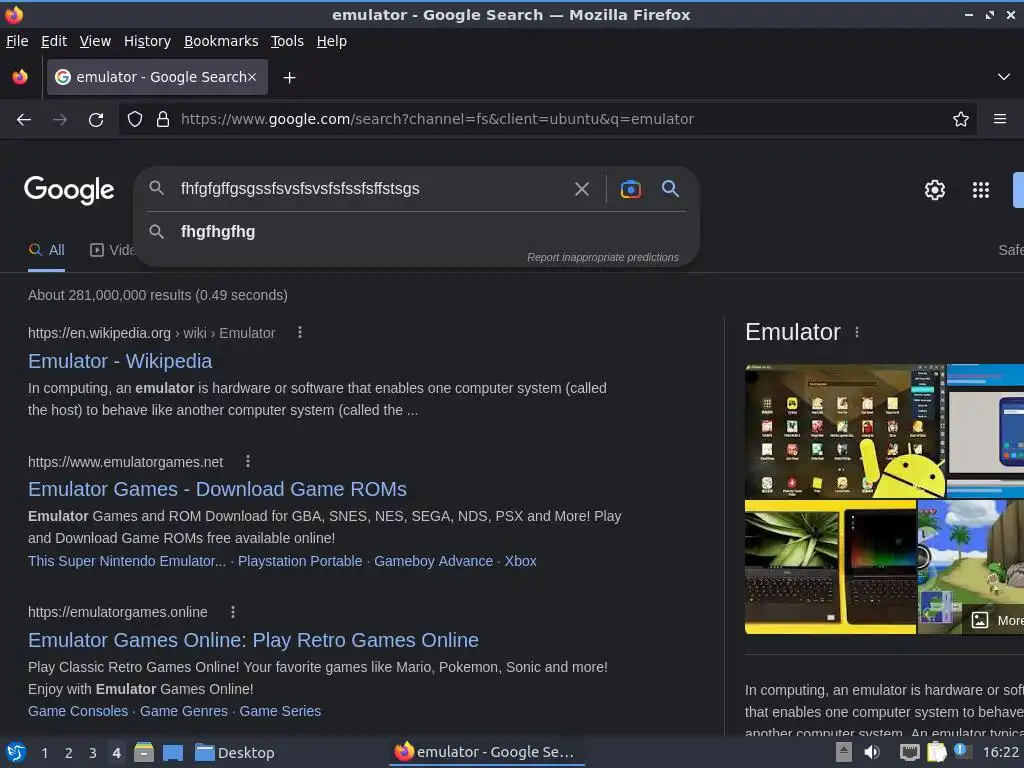Viewport: 1024px width, 768px height.
Task: Close the emulator - Google Search tab
Action: coord(252,77)
